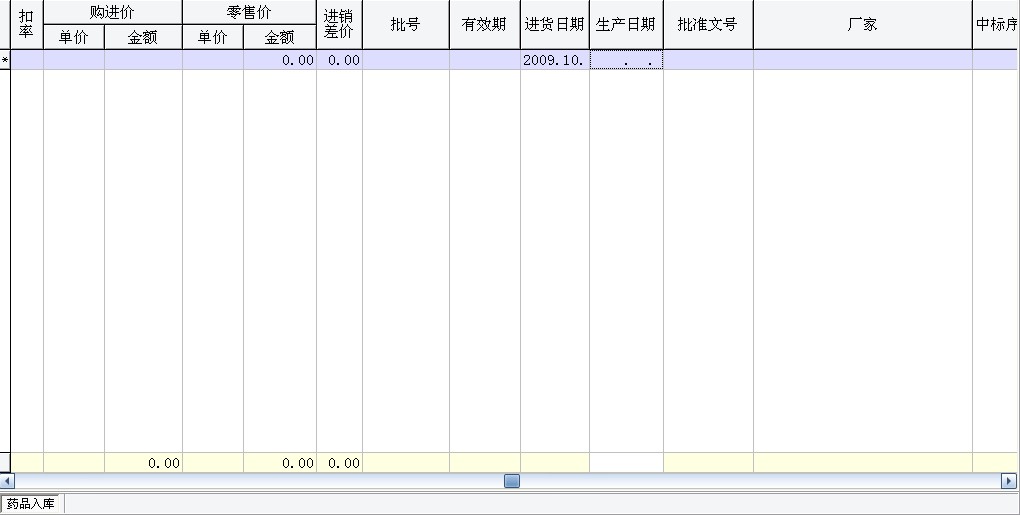Click the 进销差价 column header
Image resolution: width=1020 pixels, height=515 pixels.
coord(339,24)
